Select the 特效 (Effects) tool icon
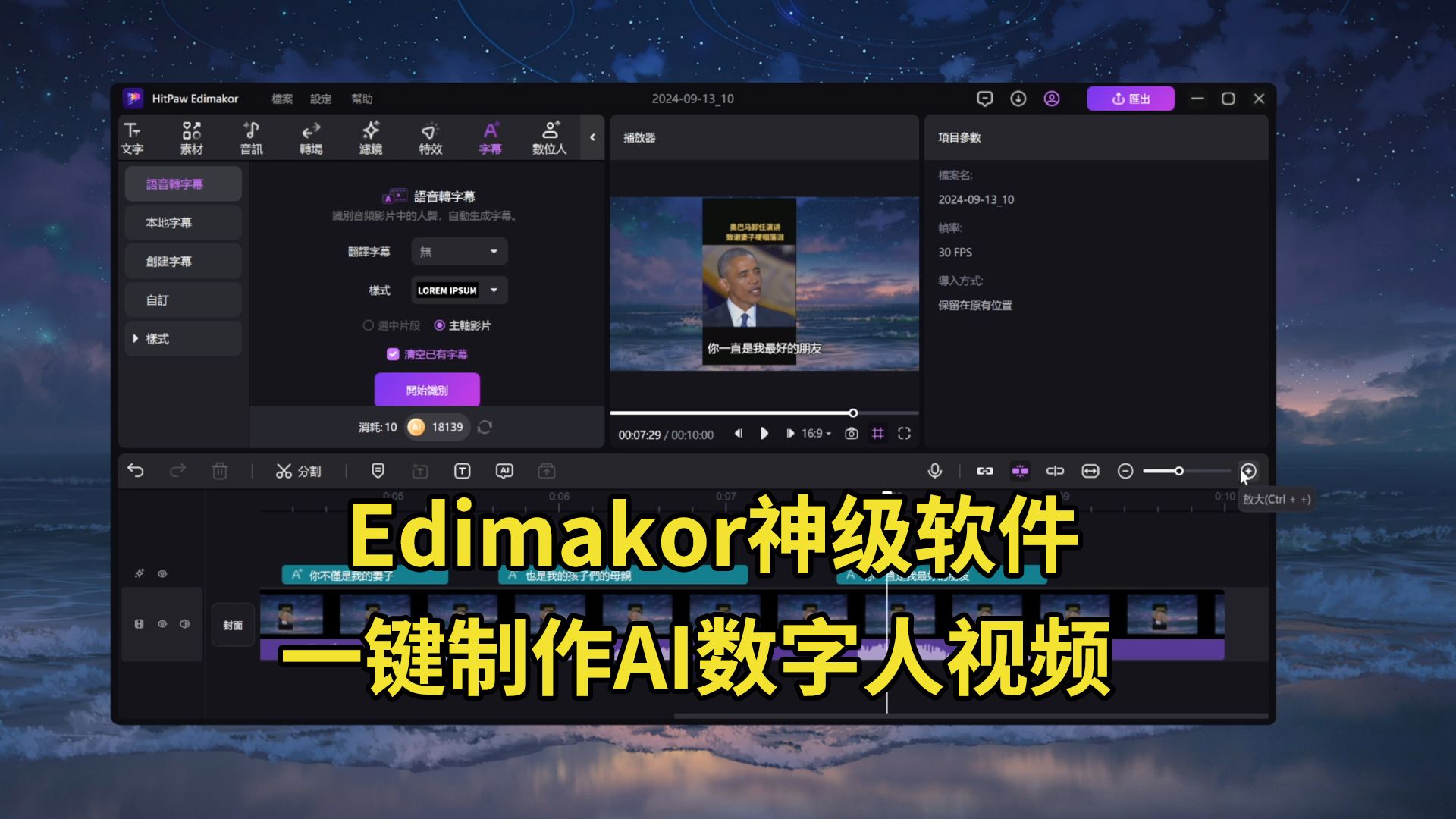This screenshot has width=1456, height=819. (426, 137)
